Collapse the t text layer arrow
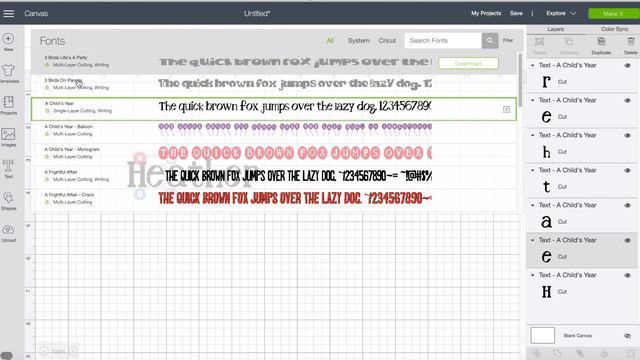The width and height of the screenshot is (640, 360). (533, 170)
